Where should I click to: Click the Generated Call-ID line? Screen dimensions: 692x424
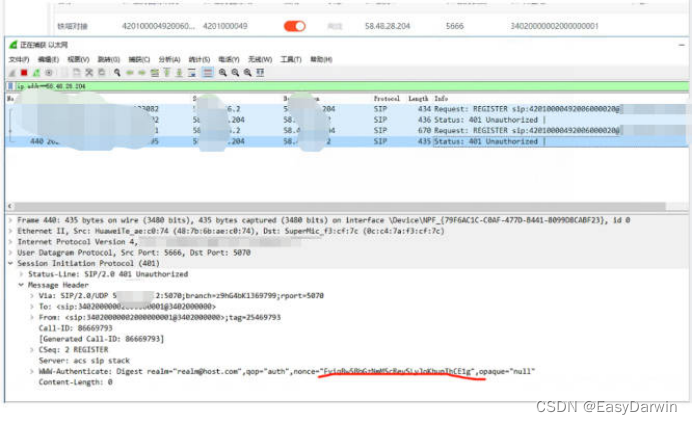tap(101, 339)
